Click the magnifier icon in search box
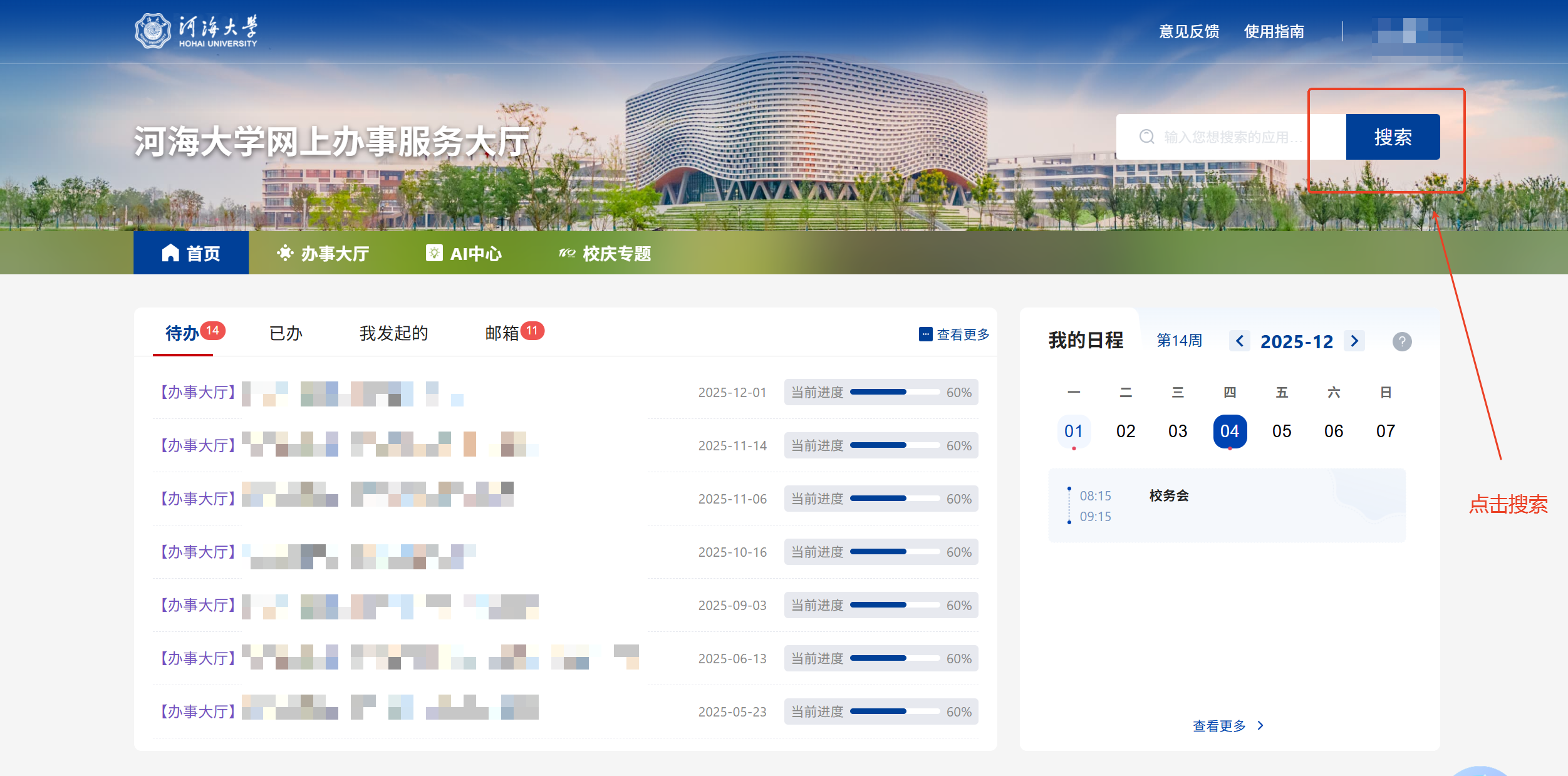The width and height of the screenshot is (1568, 776). (x=1146, y=137)
